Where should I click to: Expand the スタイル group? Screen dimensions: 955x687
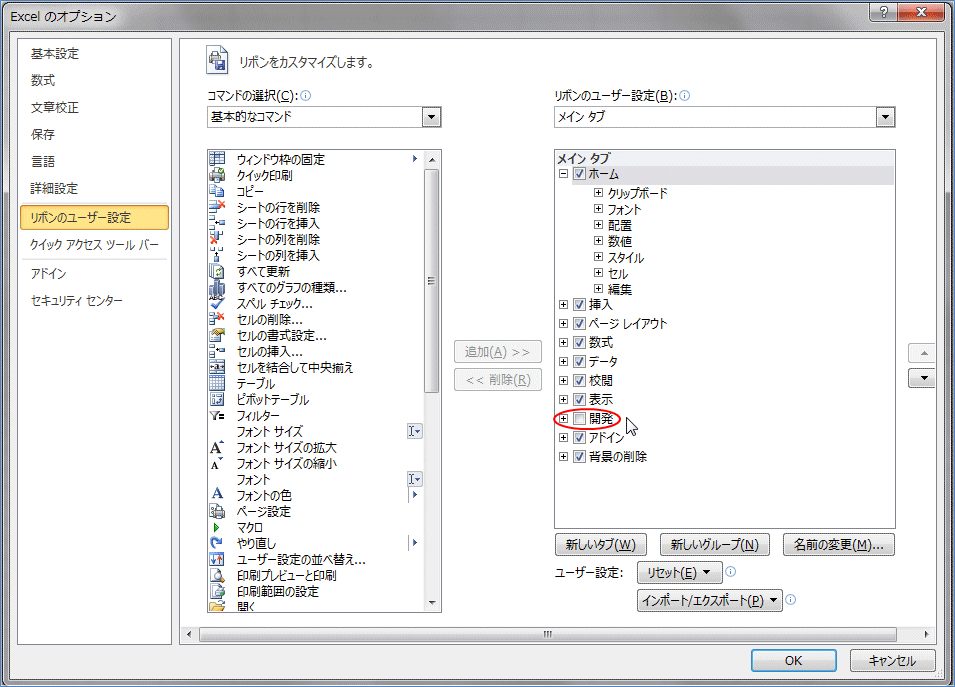click(x=598, y=257)
